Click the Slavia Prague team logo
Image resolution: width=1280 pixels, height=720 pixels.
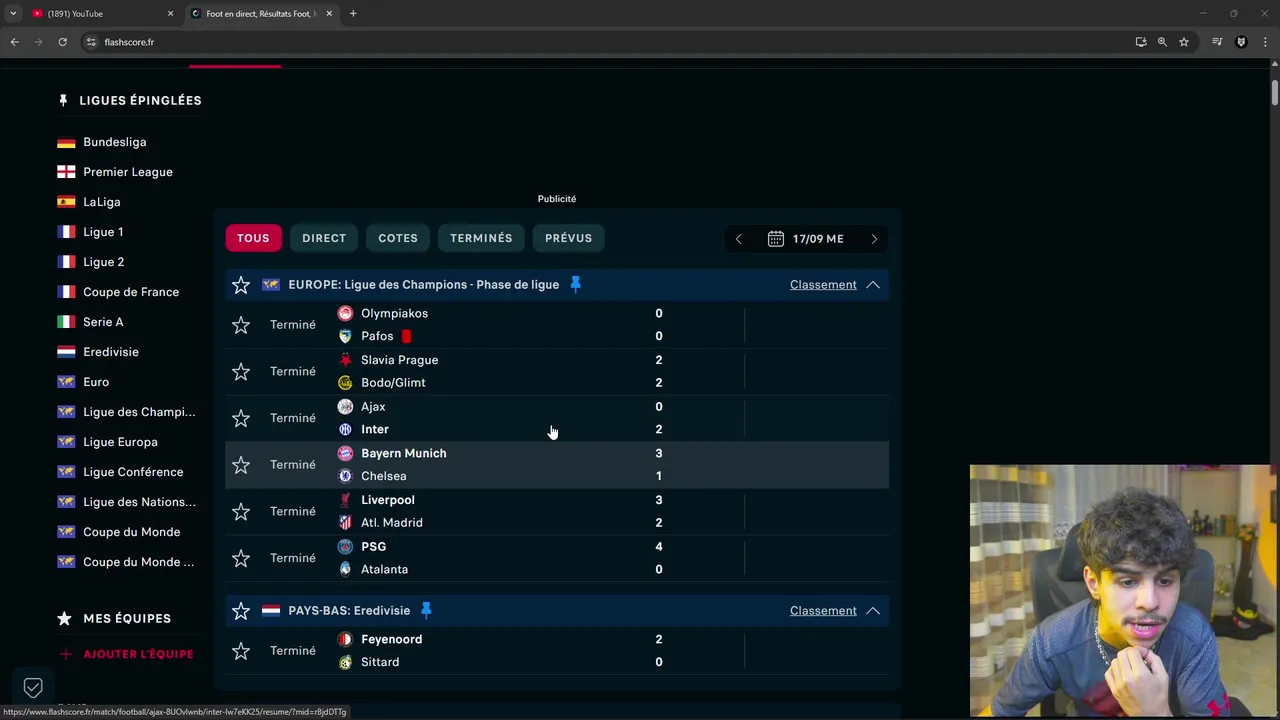click(x=345, y=360)
